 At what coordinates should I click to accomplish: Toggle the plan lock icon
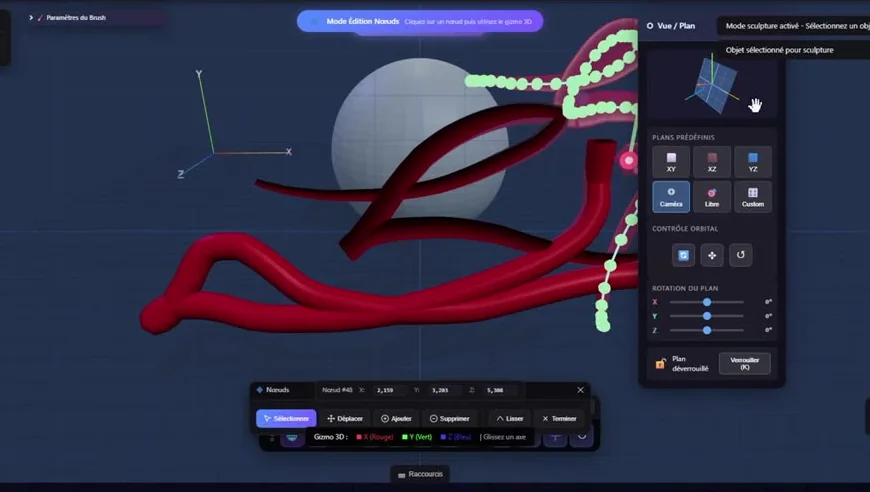pyautogui.click(x=660, y=363)
